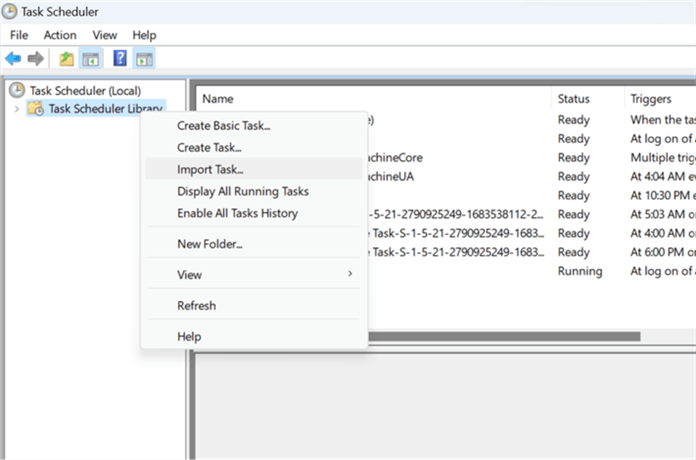This screenshot has height=460, width=696.
Task: Choose Import Task... from context menu
Action: pos(210,169)
